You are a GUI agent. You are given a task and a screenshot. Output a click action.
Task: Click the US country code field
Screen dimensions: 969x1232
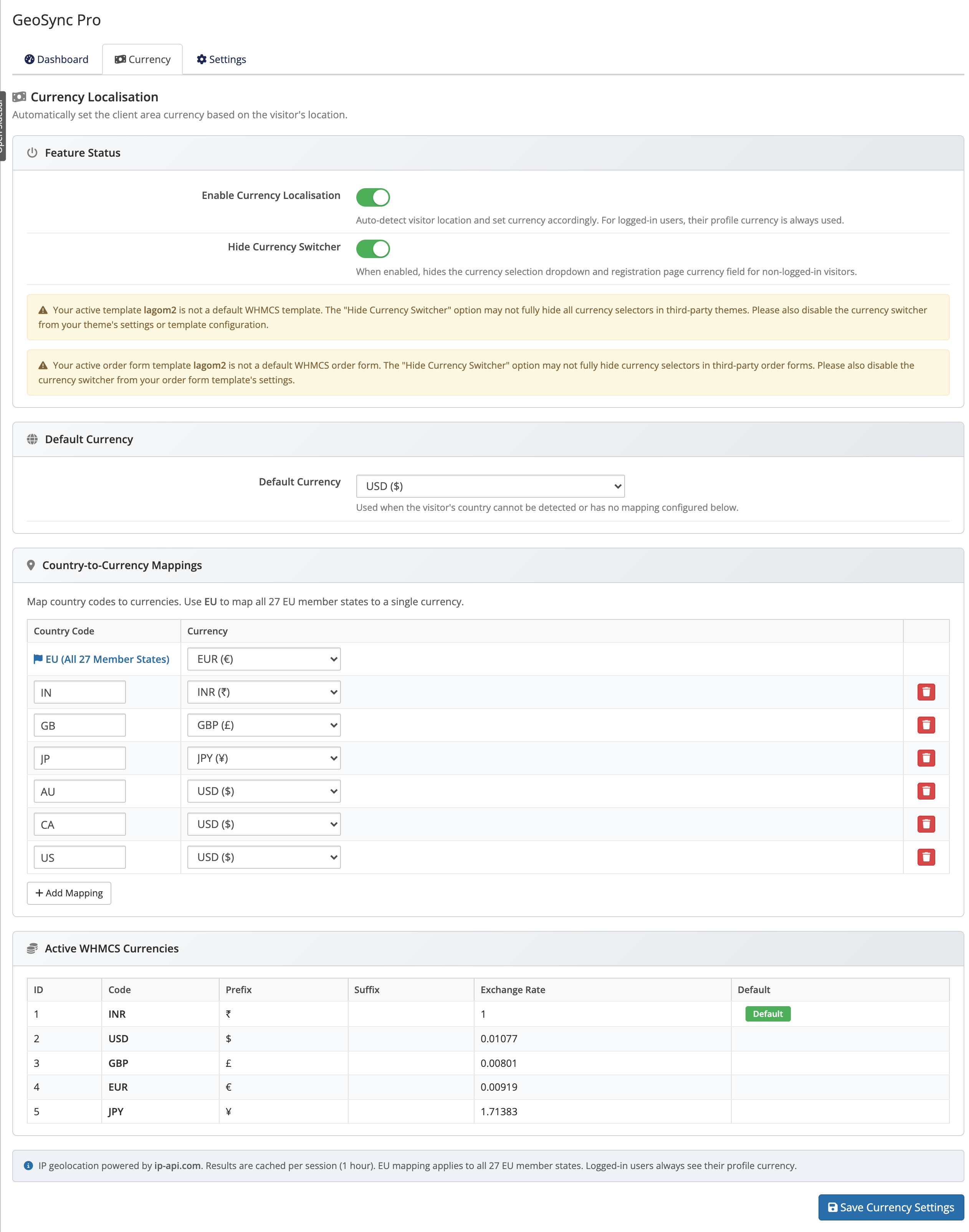click(x=79, y=858)
